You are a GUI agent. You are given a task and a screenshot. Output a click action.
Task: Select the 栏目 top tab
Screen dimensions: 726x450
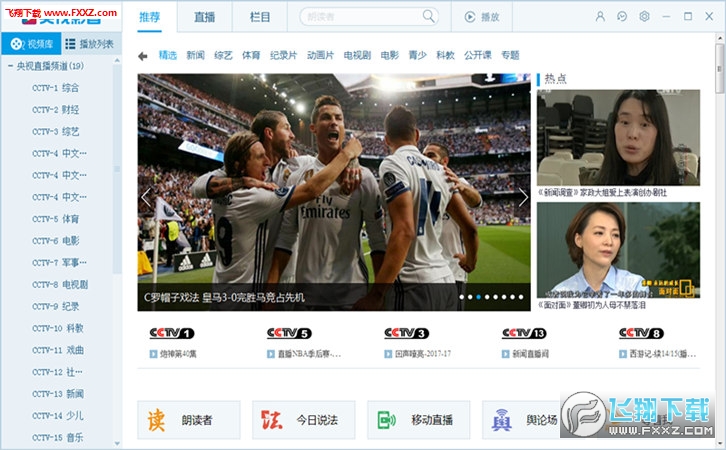[260, 17]
